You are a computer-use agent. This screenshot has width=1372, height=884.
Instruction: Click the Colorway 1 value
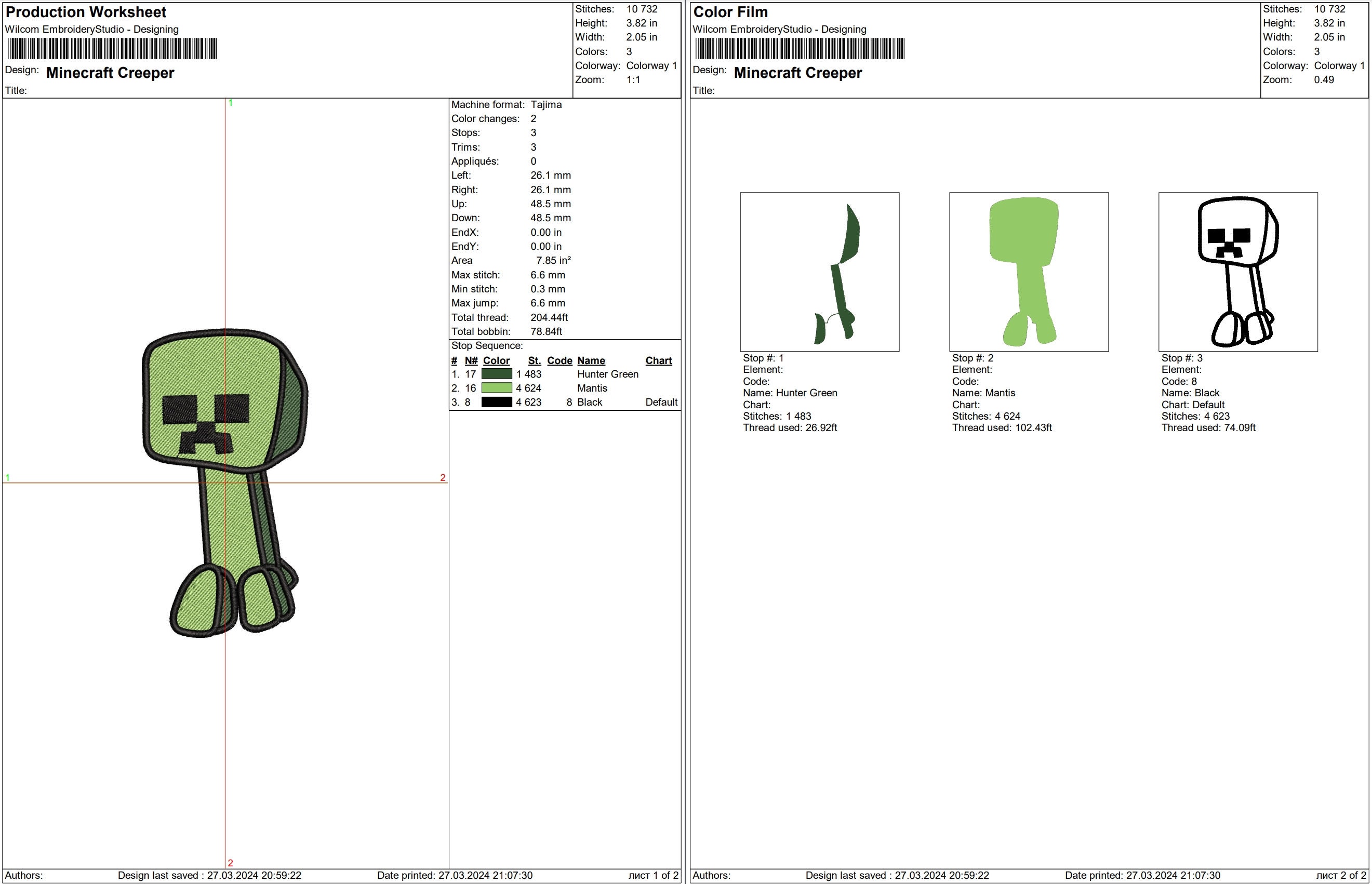point(650,65)
